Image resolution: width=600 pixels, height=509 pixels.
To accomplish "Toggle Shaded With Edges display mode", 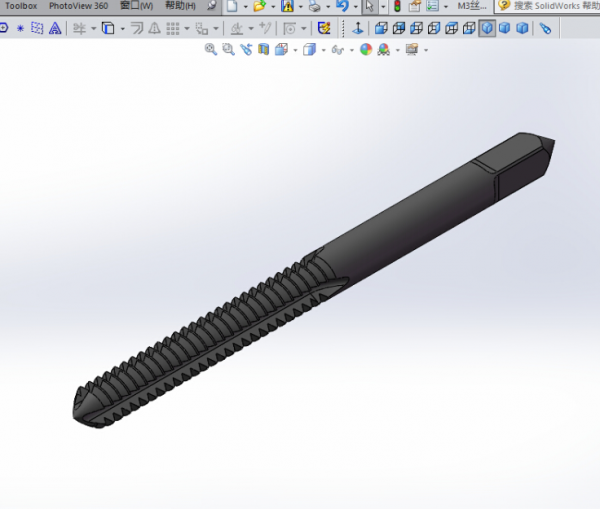I will [486, 28].
